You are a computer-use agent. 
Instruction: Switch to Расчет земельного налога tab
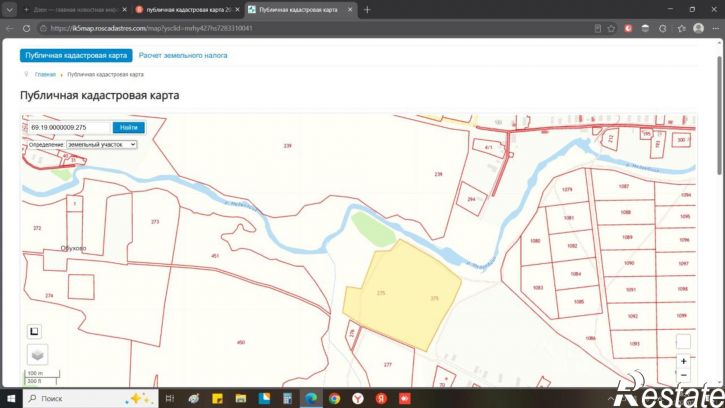183,55
